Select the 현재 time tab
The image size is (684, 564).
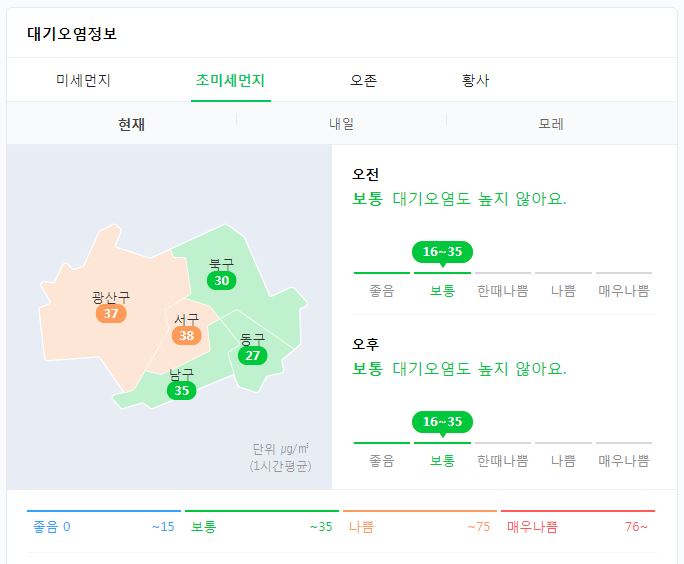[x=131, y=124]
